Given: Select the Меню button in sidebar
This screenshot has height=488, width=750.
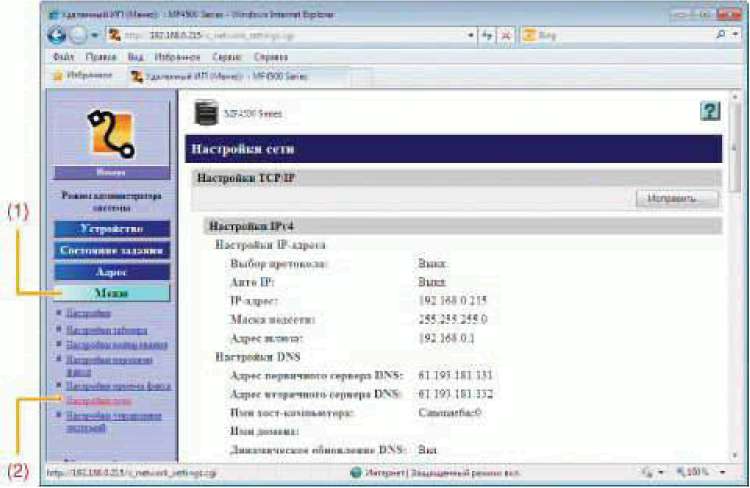Looking at the screenshot, I should (x=111, y=292).
